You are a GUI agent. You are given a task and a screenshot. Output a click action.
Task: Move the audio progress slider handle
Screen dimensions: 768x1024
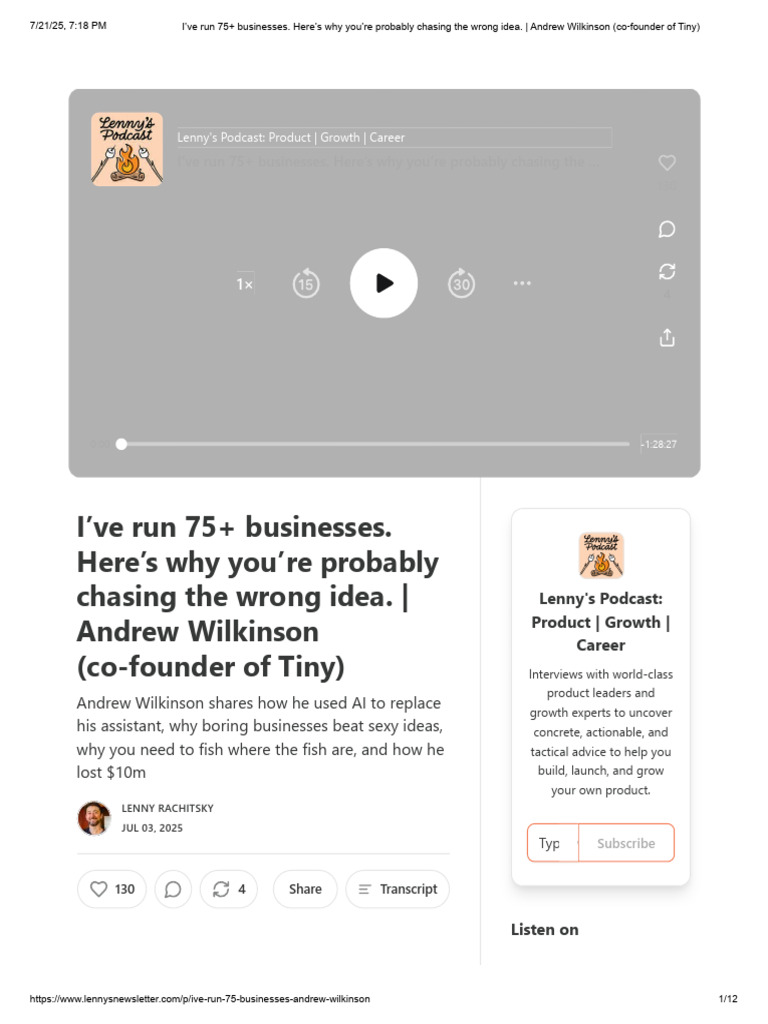[121, 444]
